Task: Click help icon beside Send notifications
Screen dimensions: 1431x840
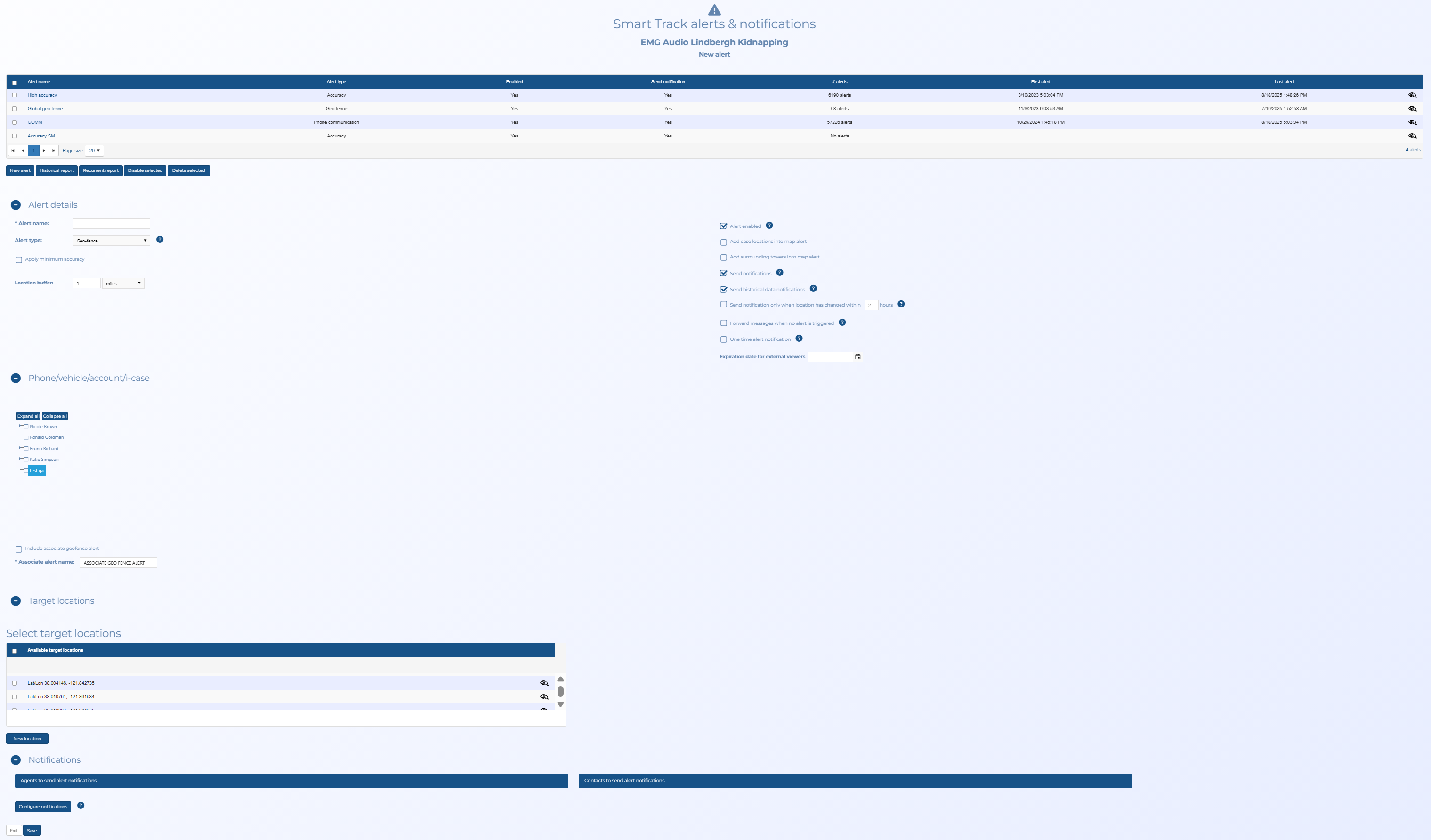Action: tap(780, 273)
